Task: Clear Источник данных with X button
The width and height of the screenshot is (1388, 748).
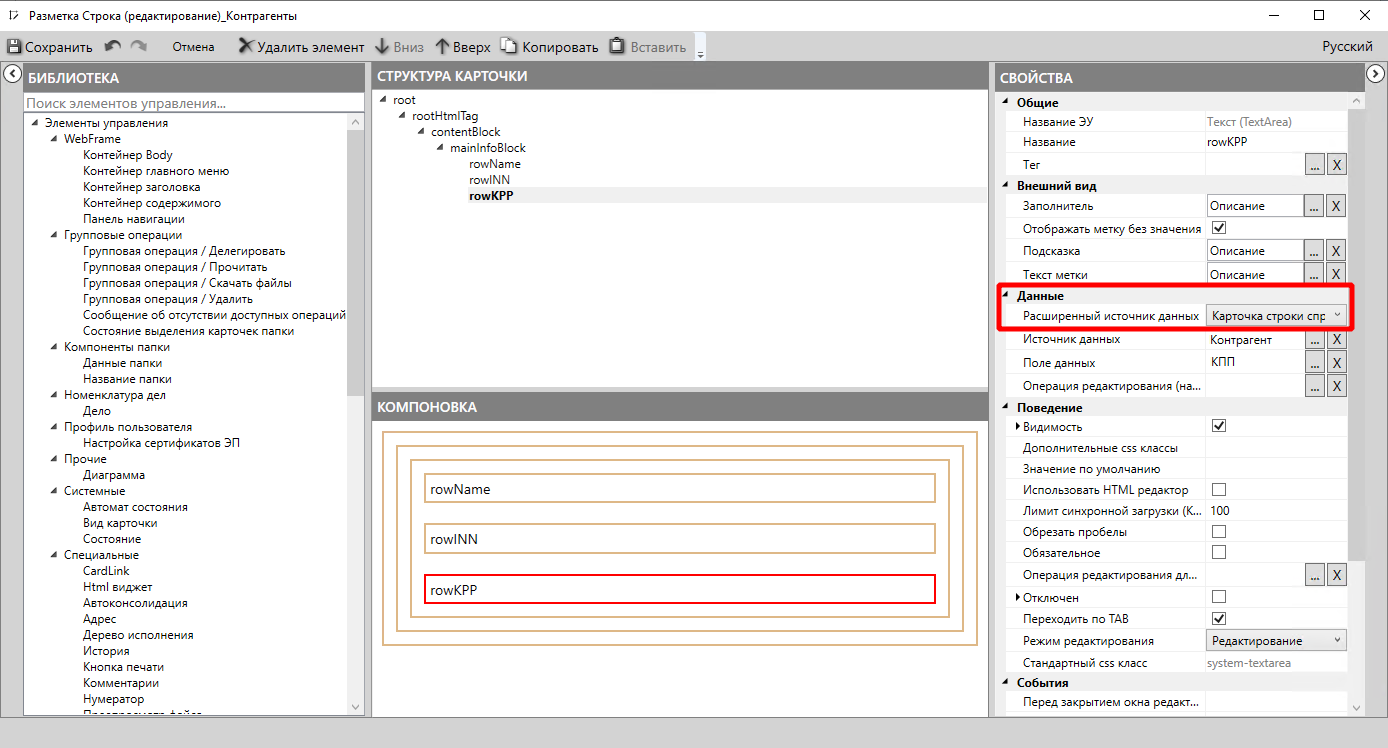Action: point(1336,340)
